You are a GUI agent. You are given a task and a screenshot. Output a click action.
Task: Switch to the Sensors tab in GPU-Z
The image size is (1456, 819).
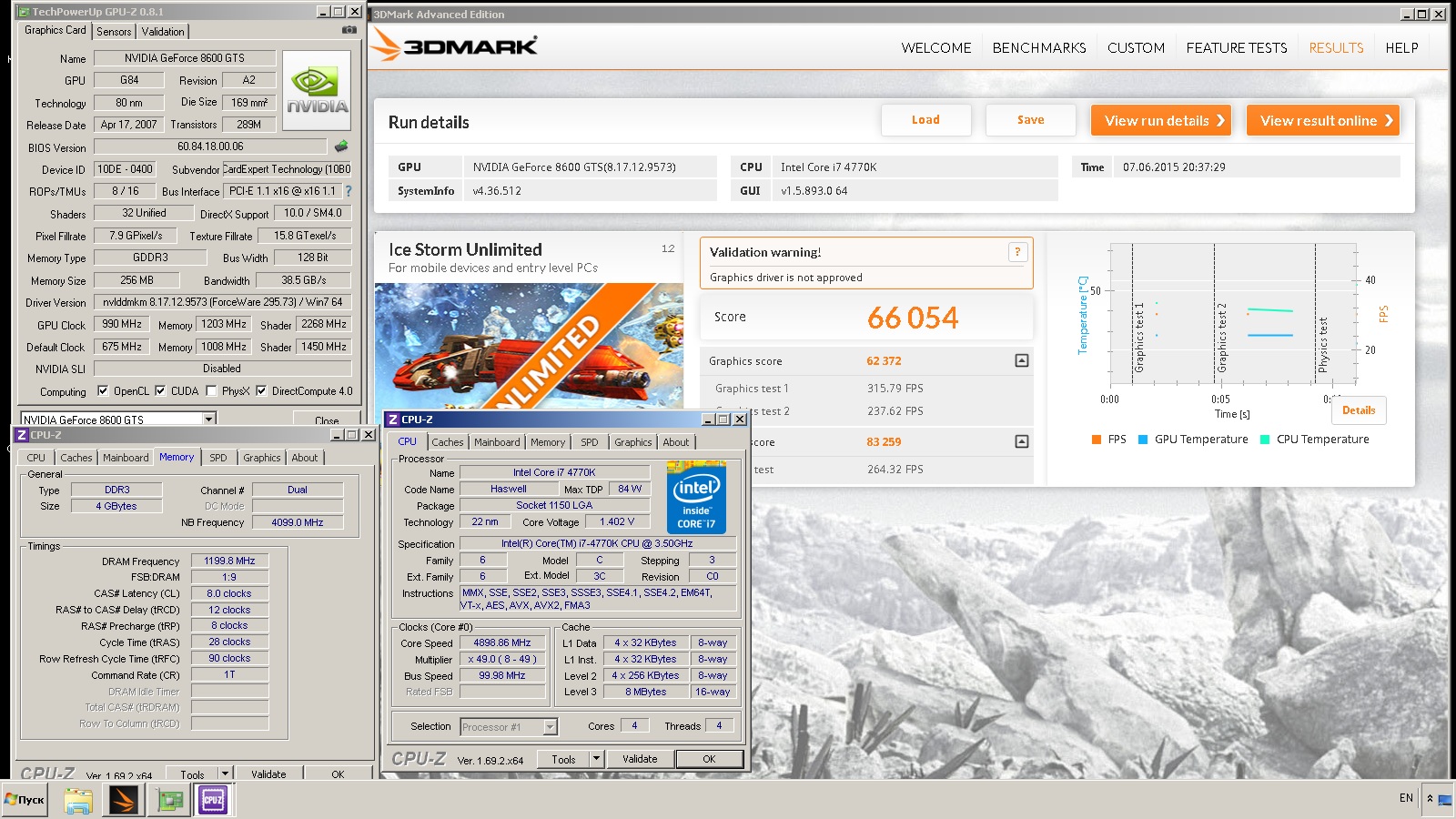click(114, 32)
